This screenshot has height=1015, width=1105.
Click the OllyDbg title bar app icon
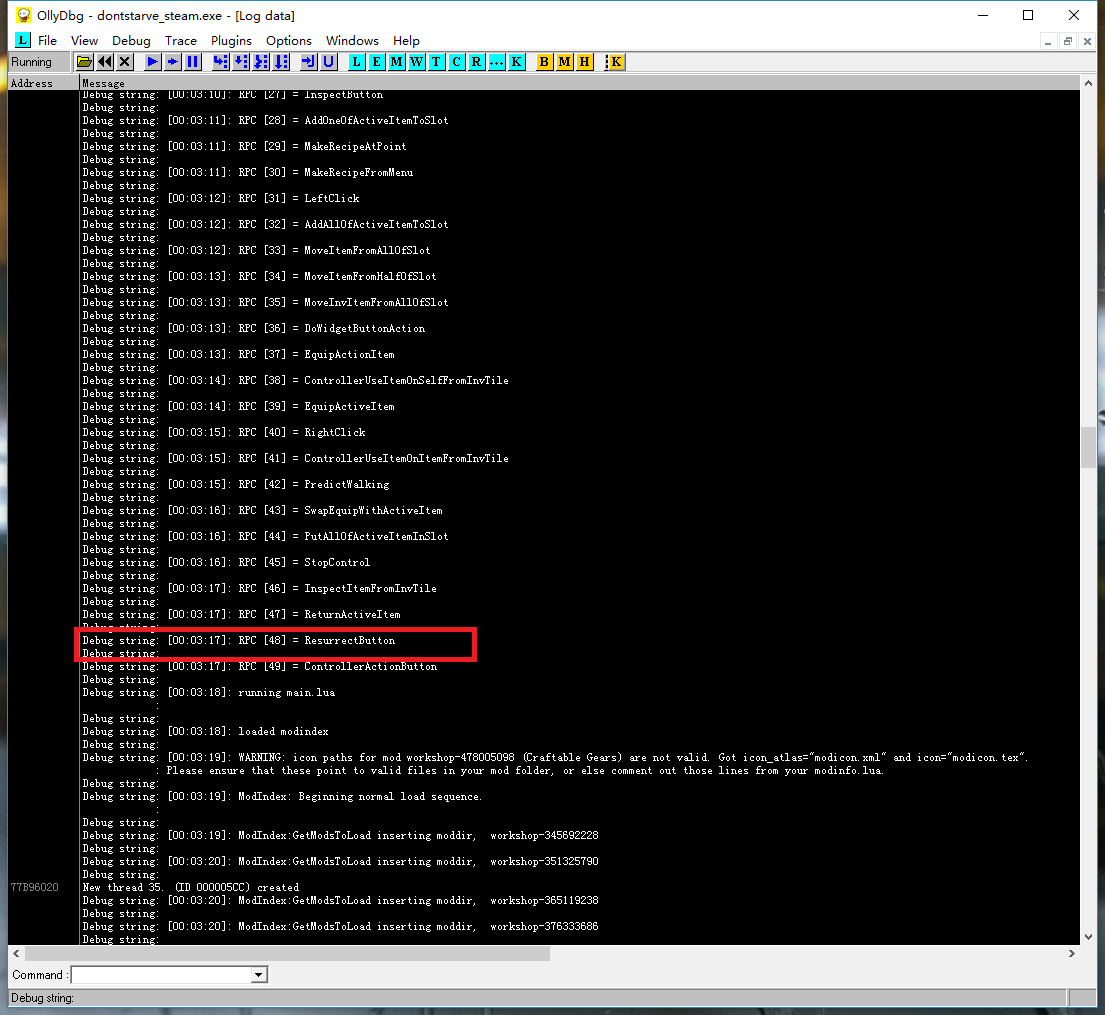tap(24, 15)
